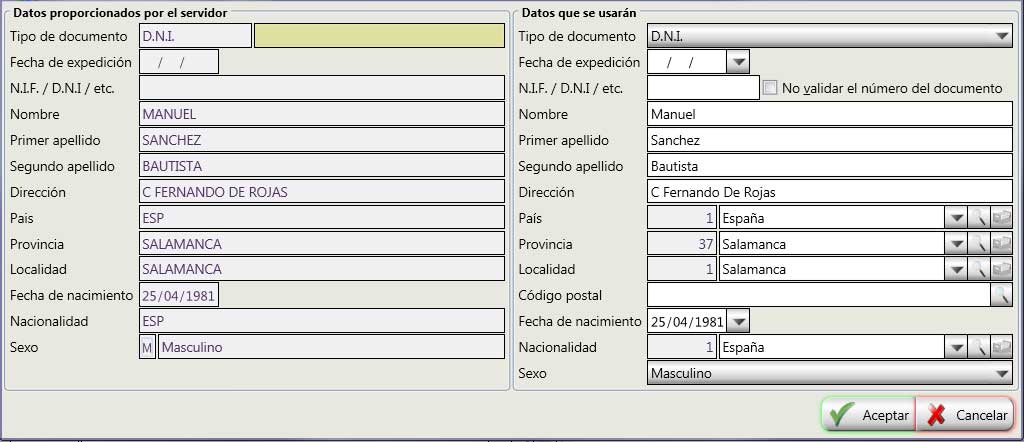Screen dimensions: 1024x442
Task: Click the empty N.I.F. / D.N.I input on right
Action: click(x=703, y=88)
